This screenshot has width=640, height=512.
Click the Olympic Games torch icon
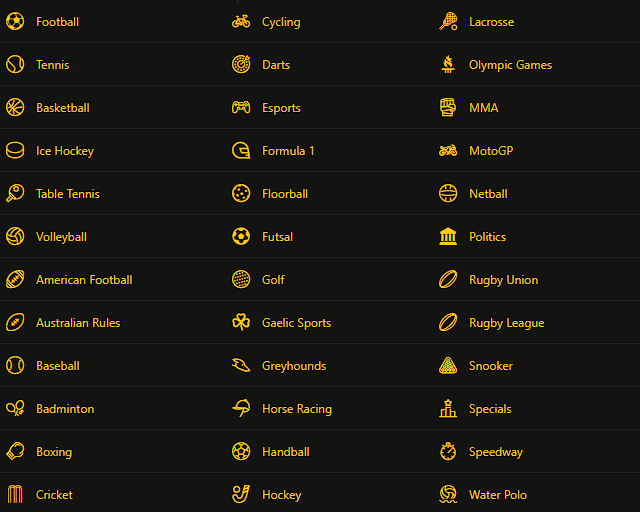[448, 64]
